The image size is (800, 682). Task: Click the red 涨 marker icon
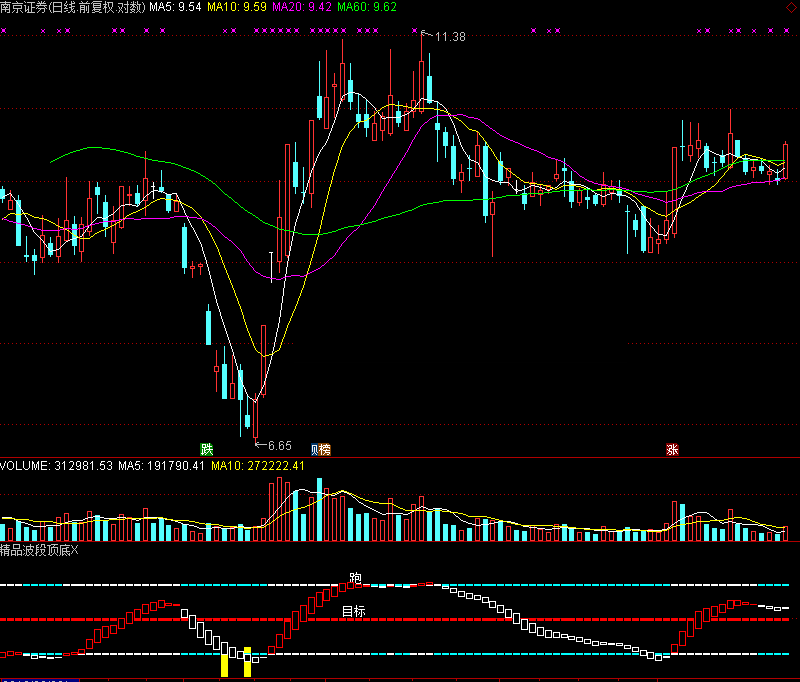[x=672, y=449]
